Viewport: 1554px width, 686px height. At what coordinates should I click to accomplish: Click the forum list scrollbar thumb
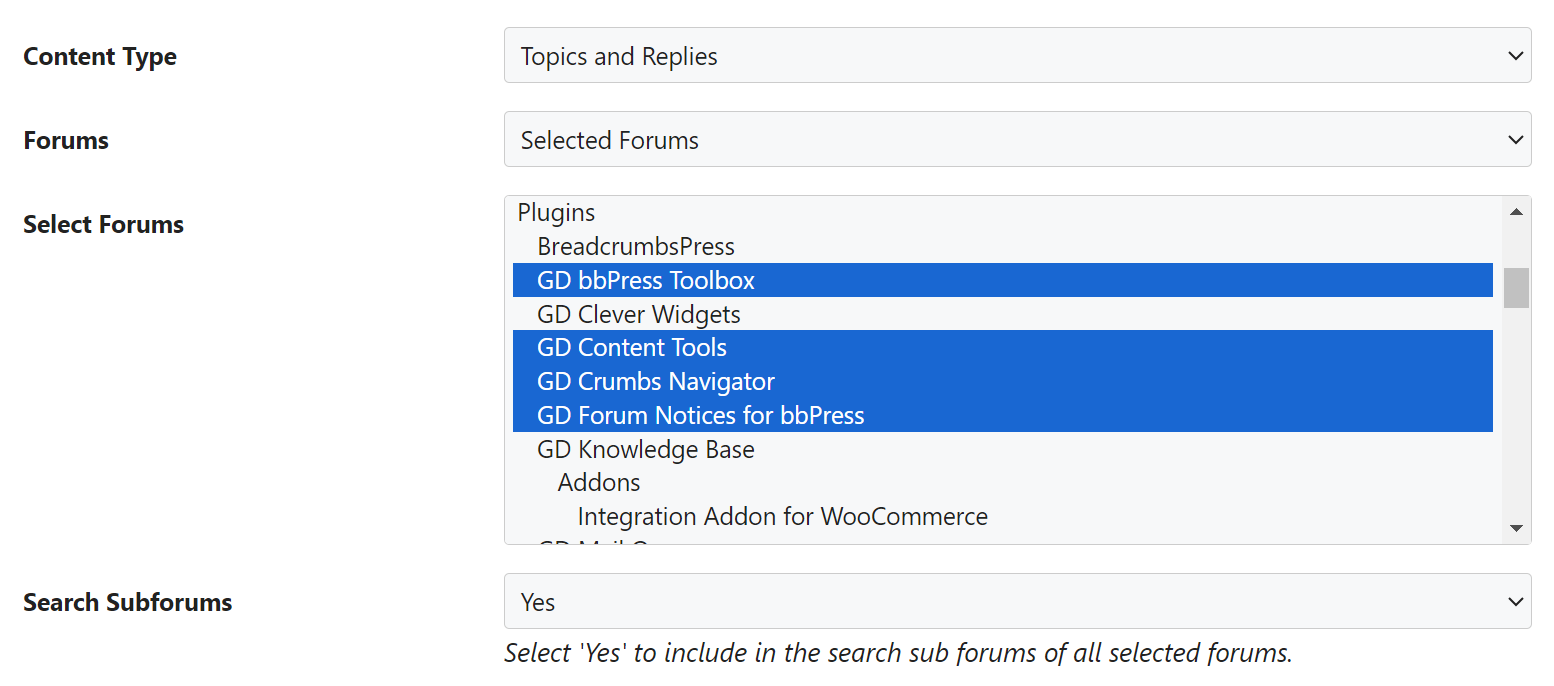tap(1516, 288)
